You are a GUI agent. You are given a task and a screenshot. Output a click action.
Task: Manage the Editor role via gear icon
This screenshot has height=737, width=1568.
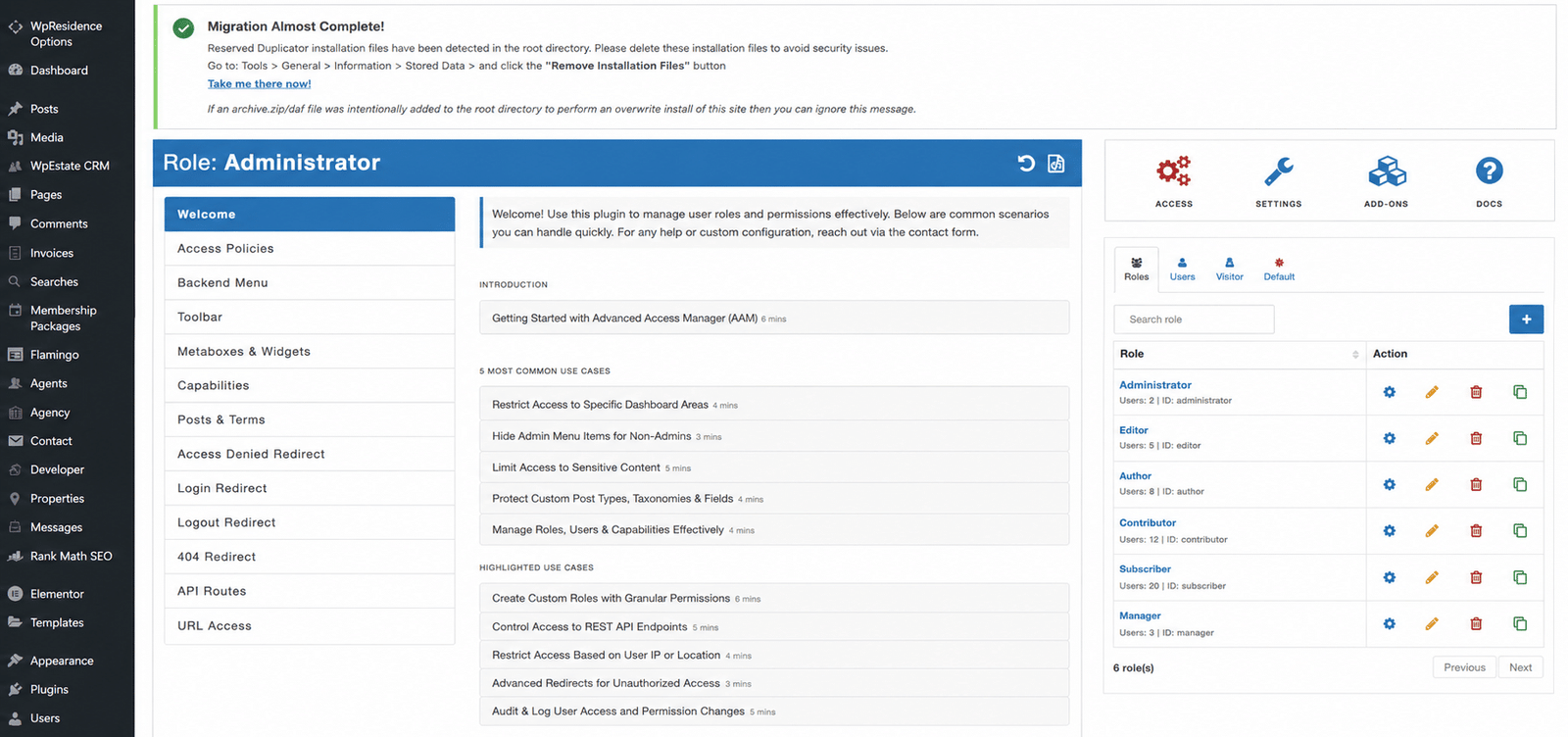pos(1390,438)
